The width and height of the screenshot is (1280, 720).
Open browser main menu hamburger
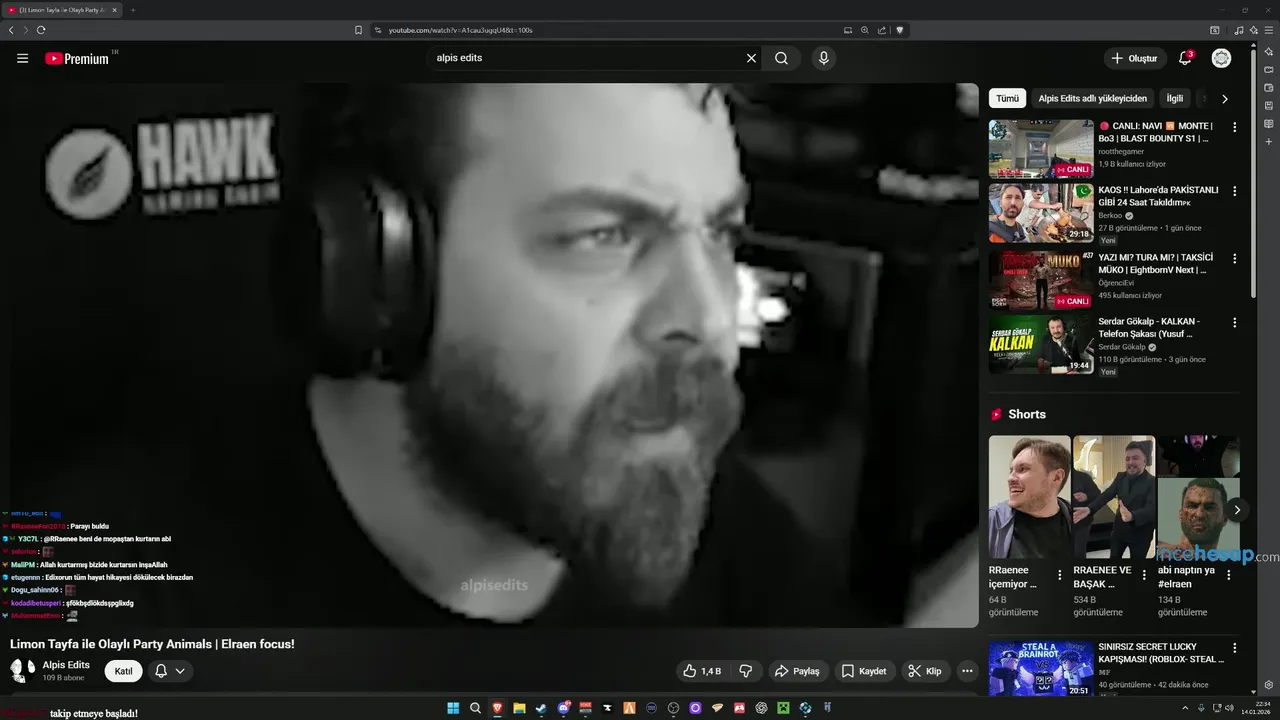click(x=1269, y=30)
